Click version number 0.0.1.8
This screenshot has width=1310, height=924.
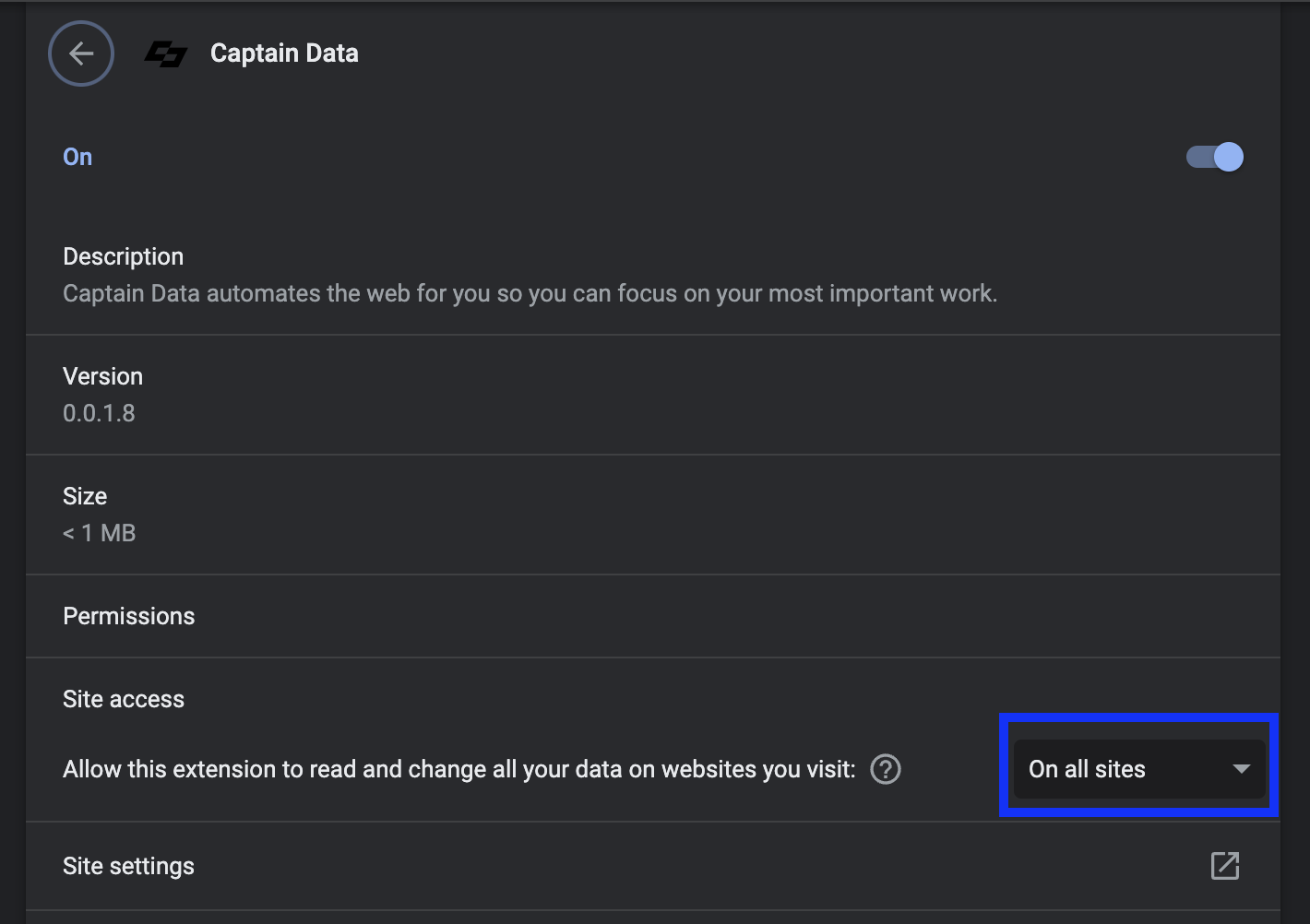tap(99, 413)
